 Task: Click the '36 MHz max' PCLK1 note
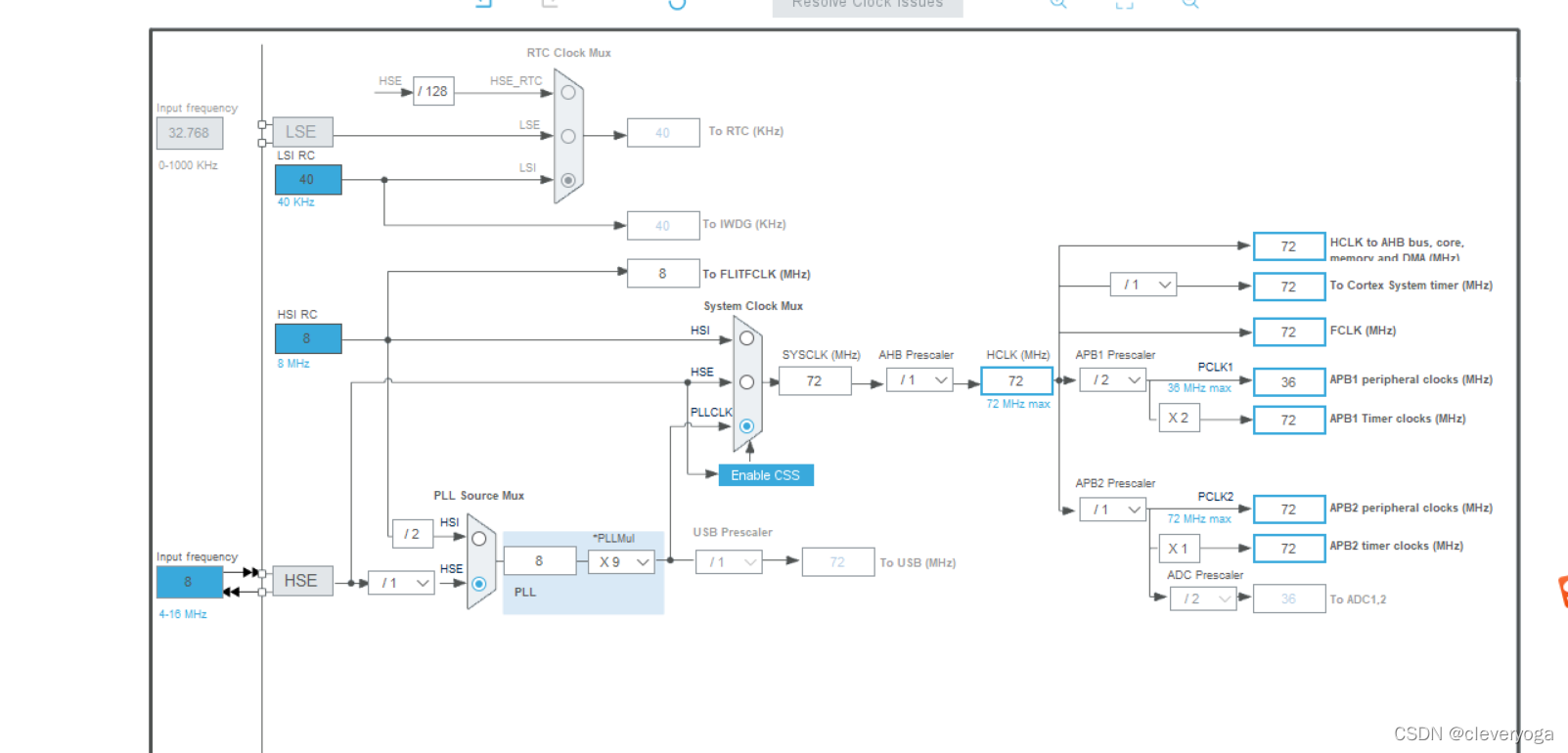pyautogui.click(x=1199, y=388)
